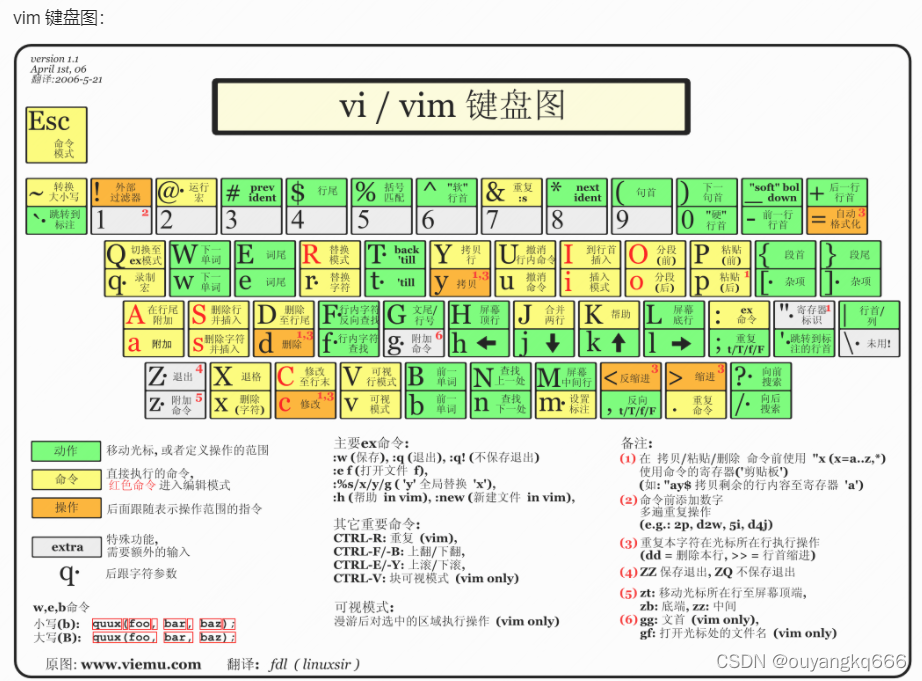Click the K 帮助 key
This screenshot has height=681, width=922.
click(x=609, y=315)
